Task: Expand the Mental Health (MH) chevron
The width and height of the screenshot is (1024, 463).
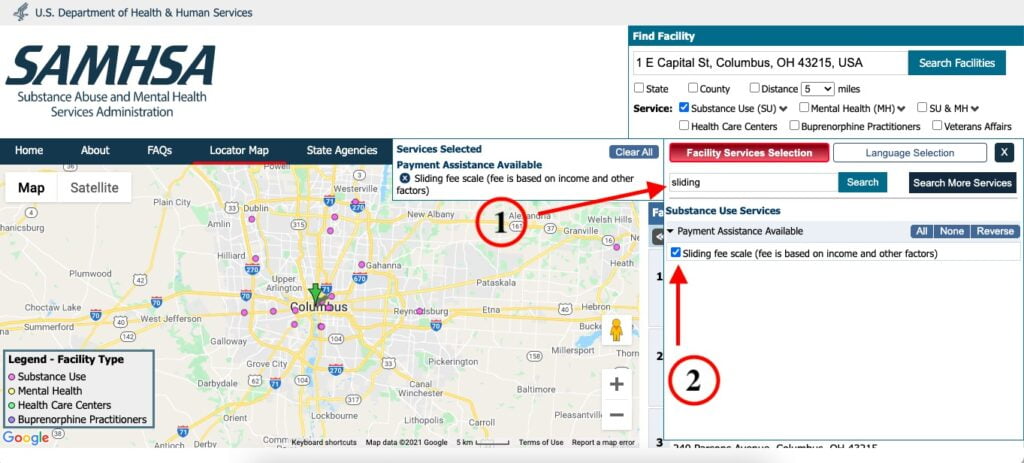Action: tap(901, 108)
